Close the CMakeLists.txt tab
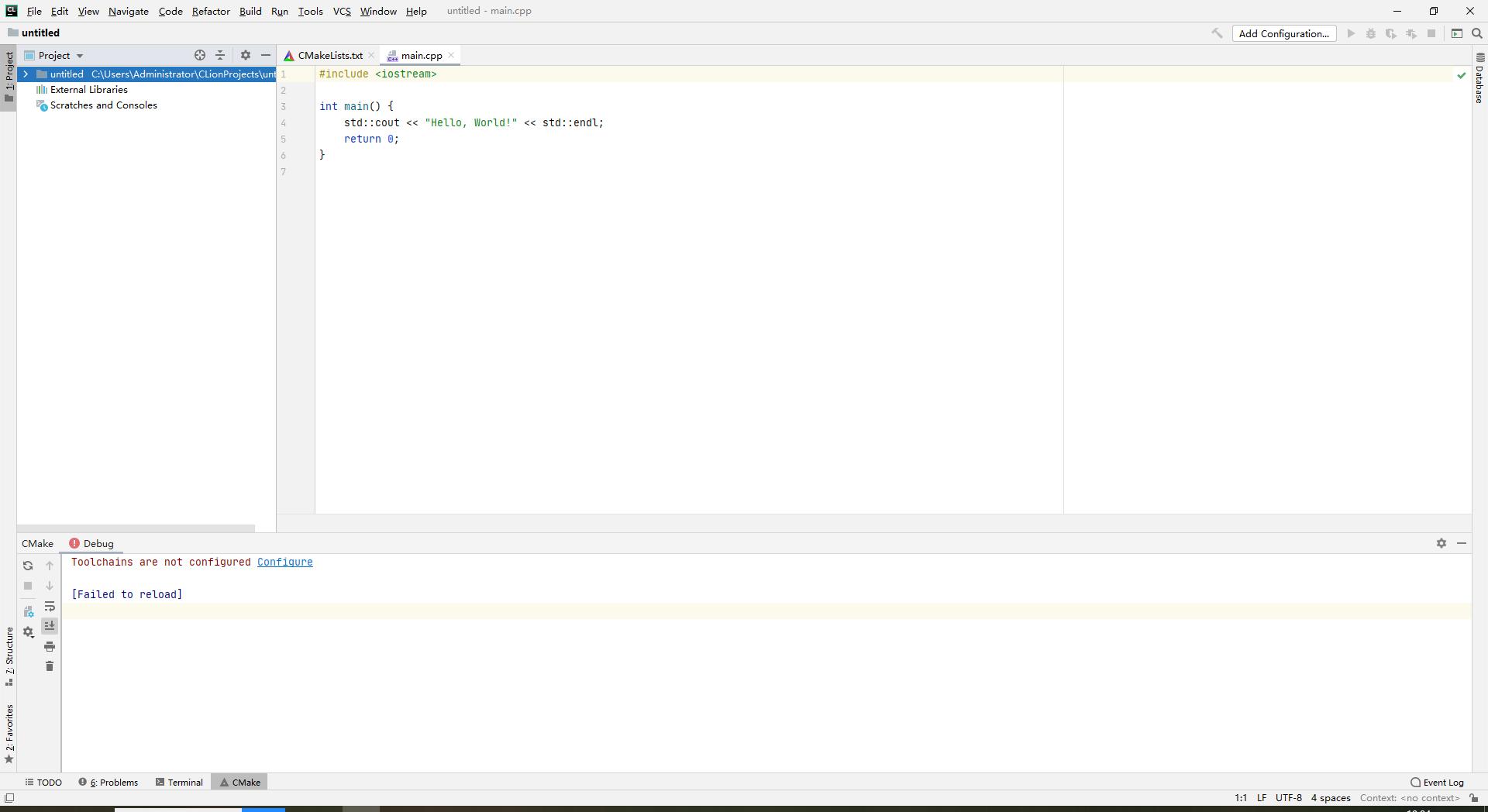This screenshot has width=1488, height=812. pyautogui.click(x=371, y=55)
